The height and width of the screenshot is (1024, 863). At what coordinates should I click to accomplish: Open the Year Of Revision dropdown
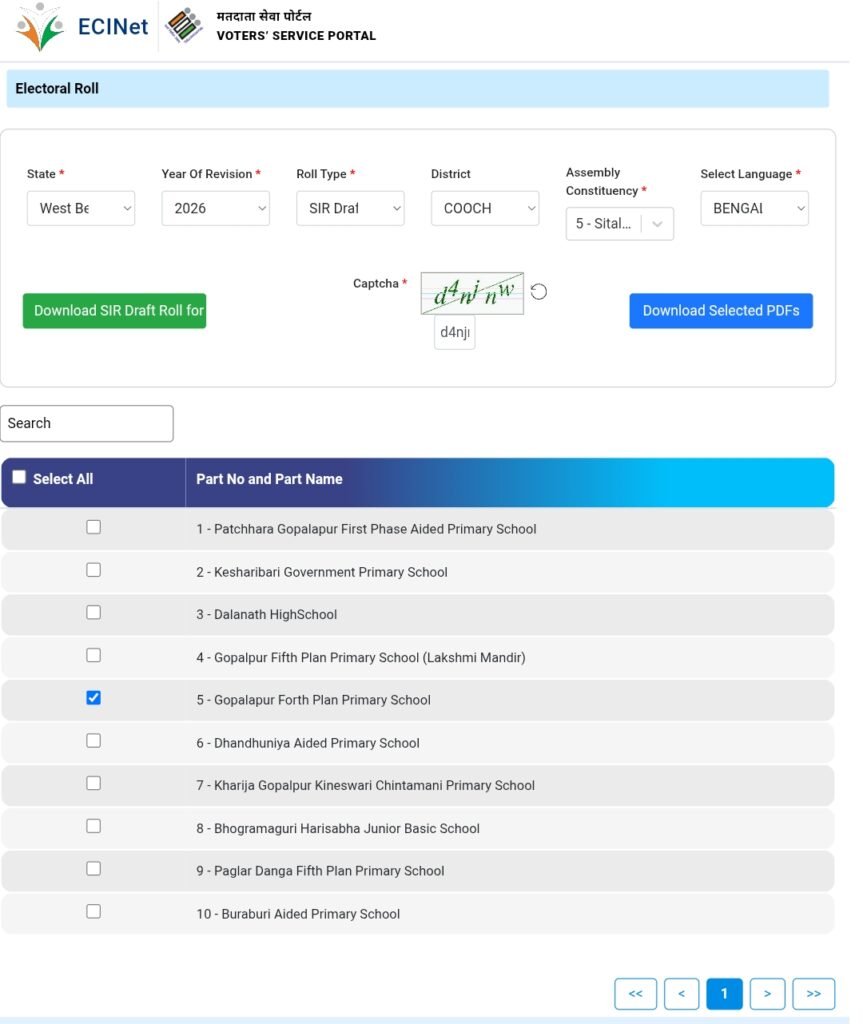click(x=215, y=208)
